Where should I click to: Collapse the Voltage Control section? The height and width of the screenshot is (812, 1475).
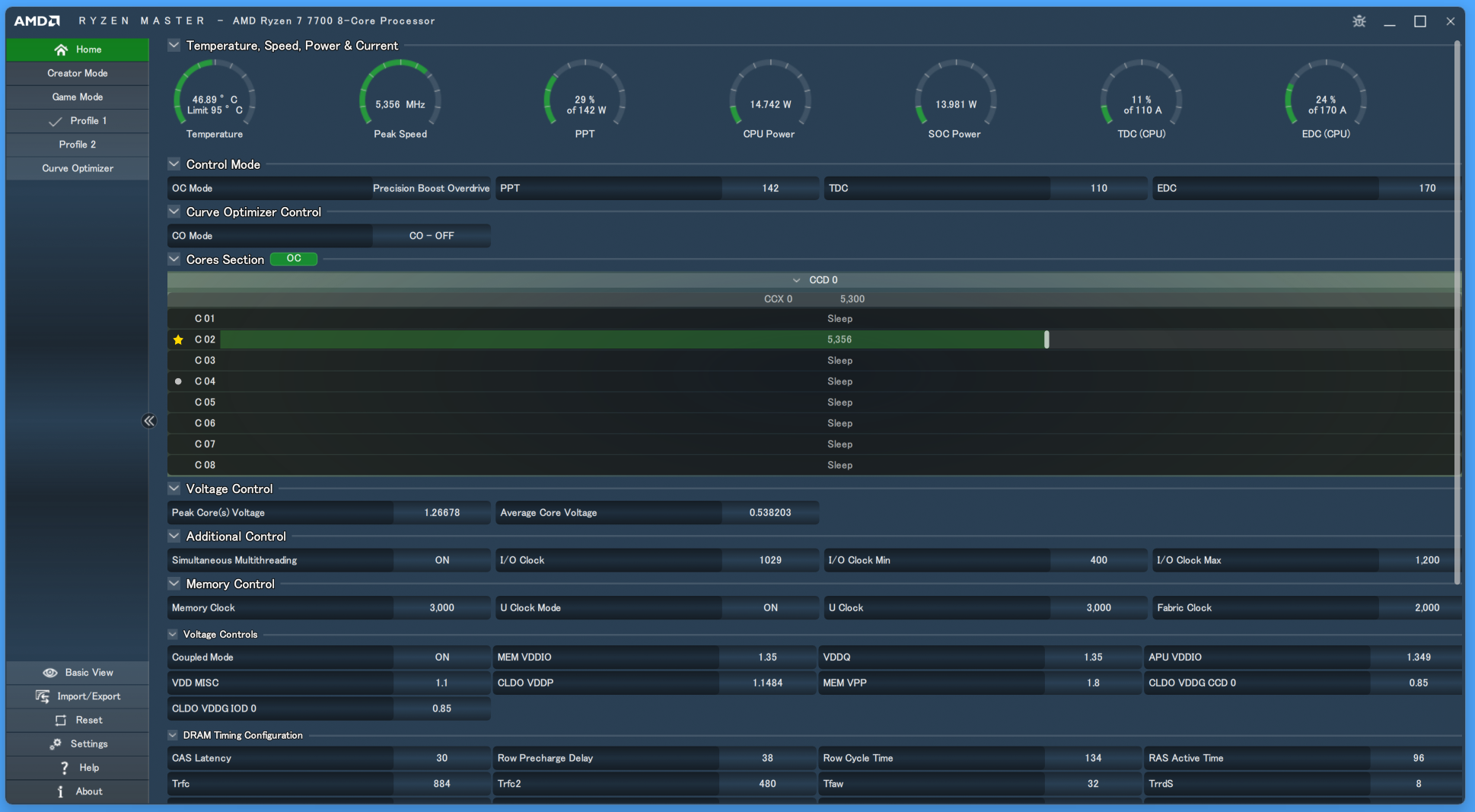(174, 489)
